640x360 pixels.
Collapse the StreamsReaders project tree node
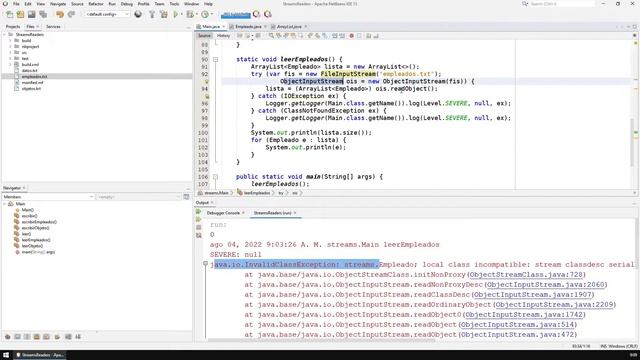4,35
